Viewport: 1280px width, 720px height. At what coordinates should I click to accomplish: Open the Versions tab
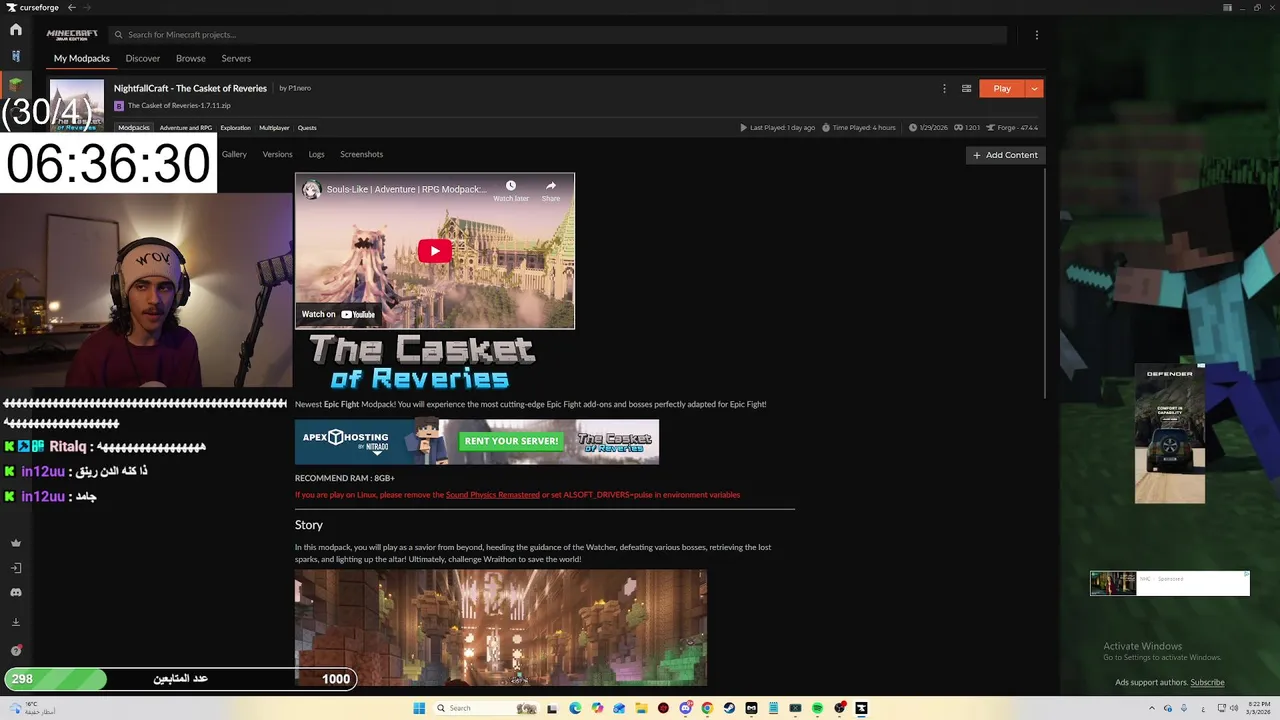point(277,154)
